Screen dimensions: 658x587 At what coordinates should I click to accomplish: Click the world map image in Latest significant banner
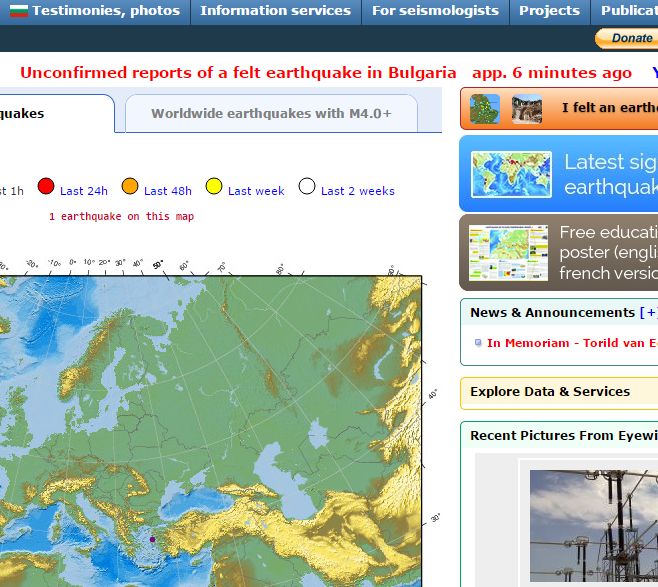click(x=511, y=174)
